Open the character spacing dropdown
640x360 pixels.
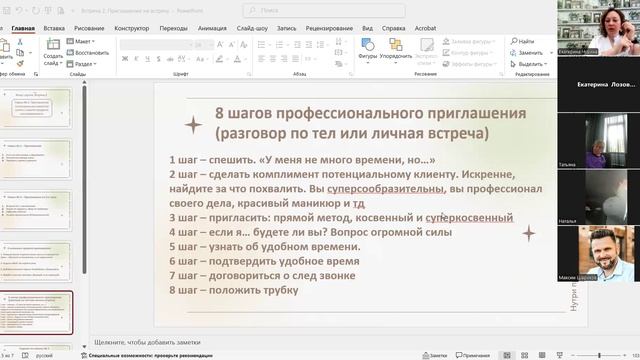tap(184, 59)
